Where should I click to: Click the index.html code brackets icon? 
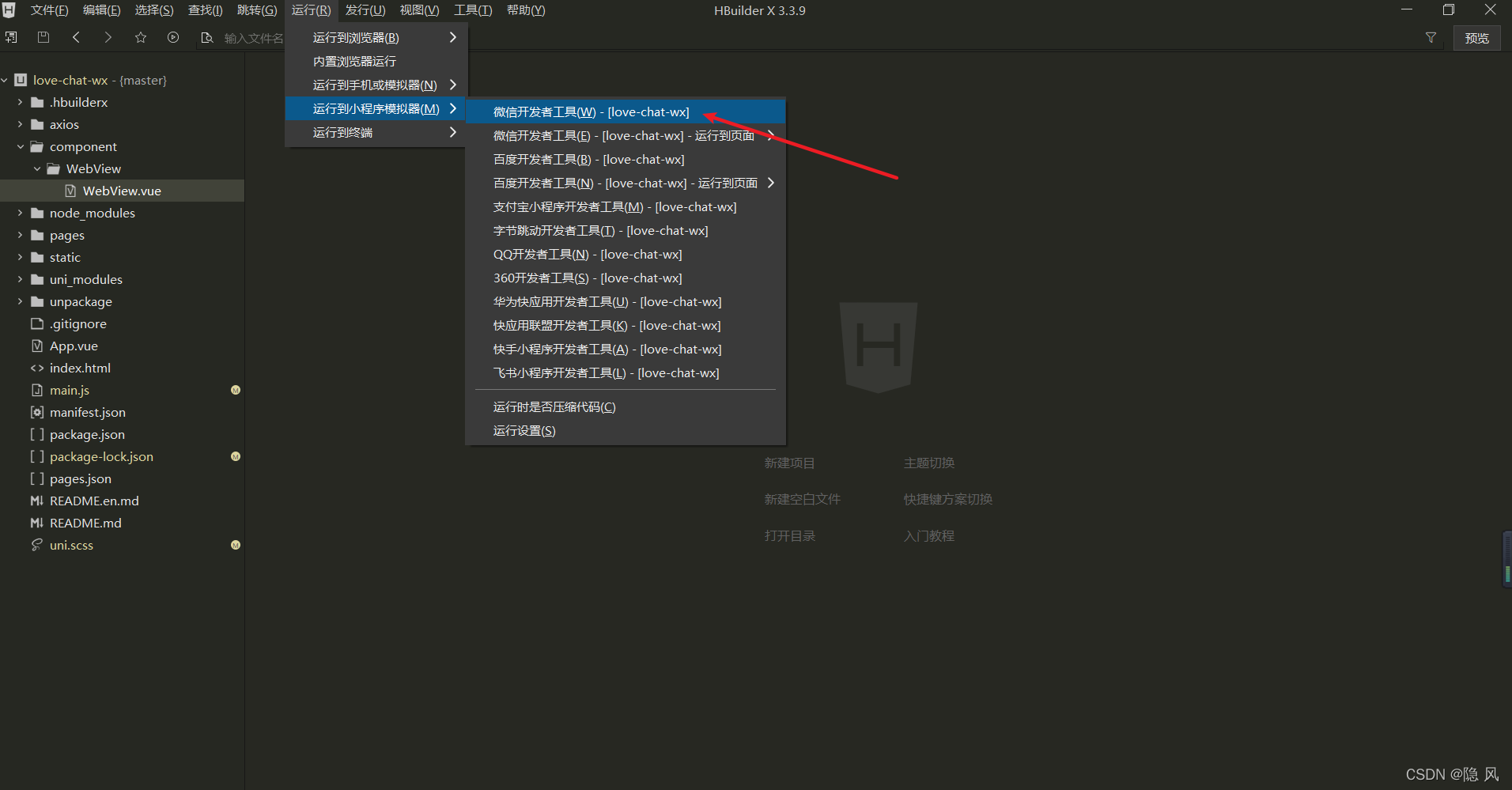[x=37, y=368]
